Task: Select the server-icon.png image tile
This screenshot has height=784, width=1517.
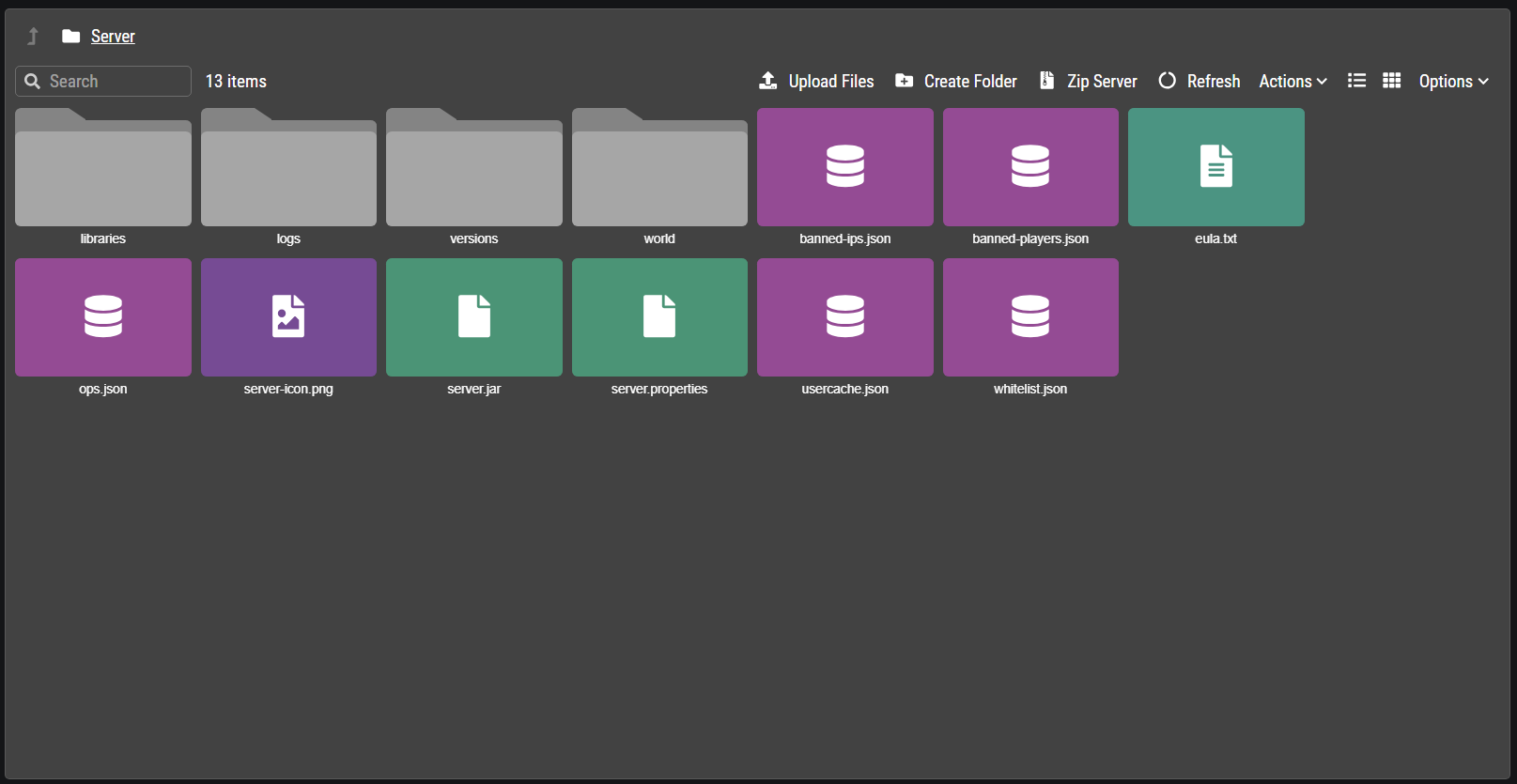Action: 288,317
